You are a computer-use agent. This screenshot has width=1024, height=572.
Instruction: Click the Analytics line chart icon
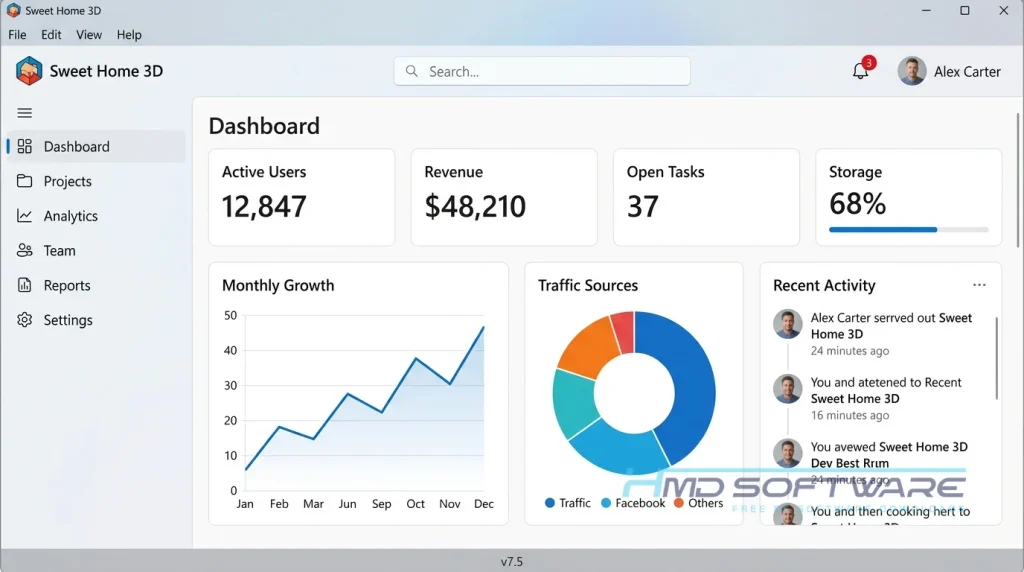click(25, 215)
